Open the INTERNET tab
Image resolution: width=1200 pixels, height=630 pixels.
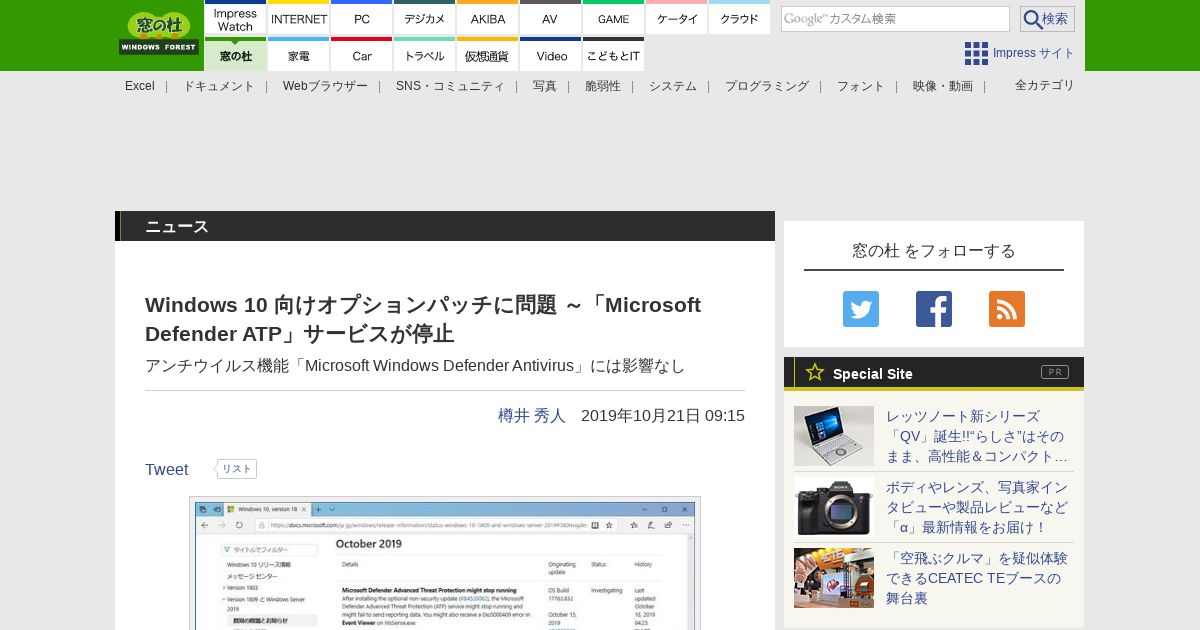(x=299, y=18)
